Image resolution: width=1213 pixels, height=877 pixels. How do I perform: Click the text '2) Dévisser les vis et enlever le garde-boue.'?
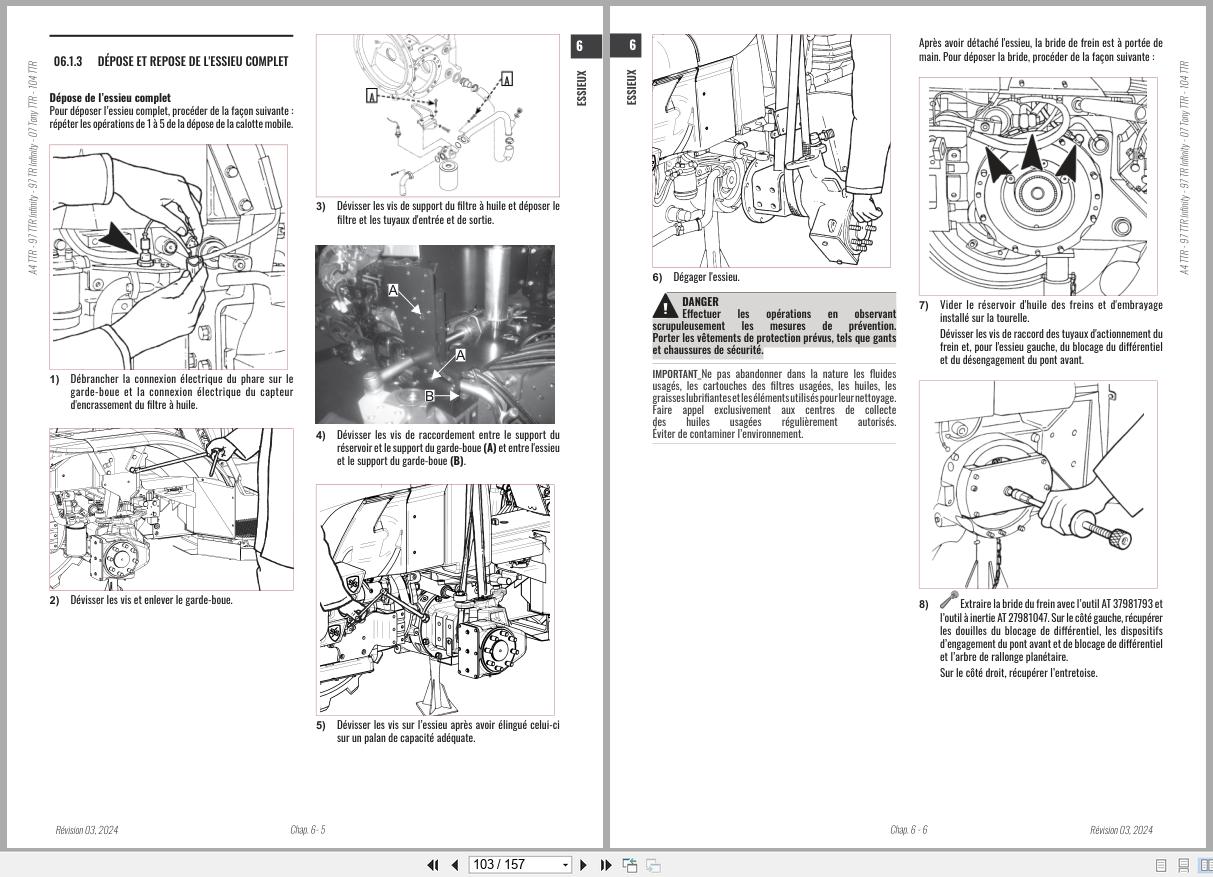coord(141,600)
